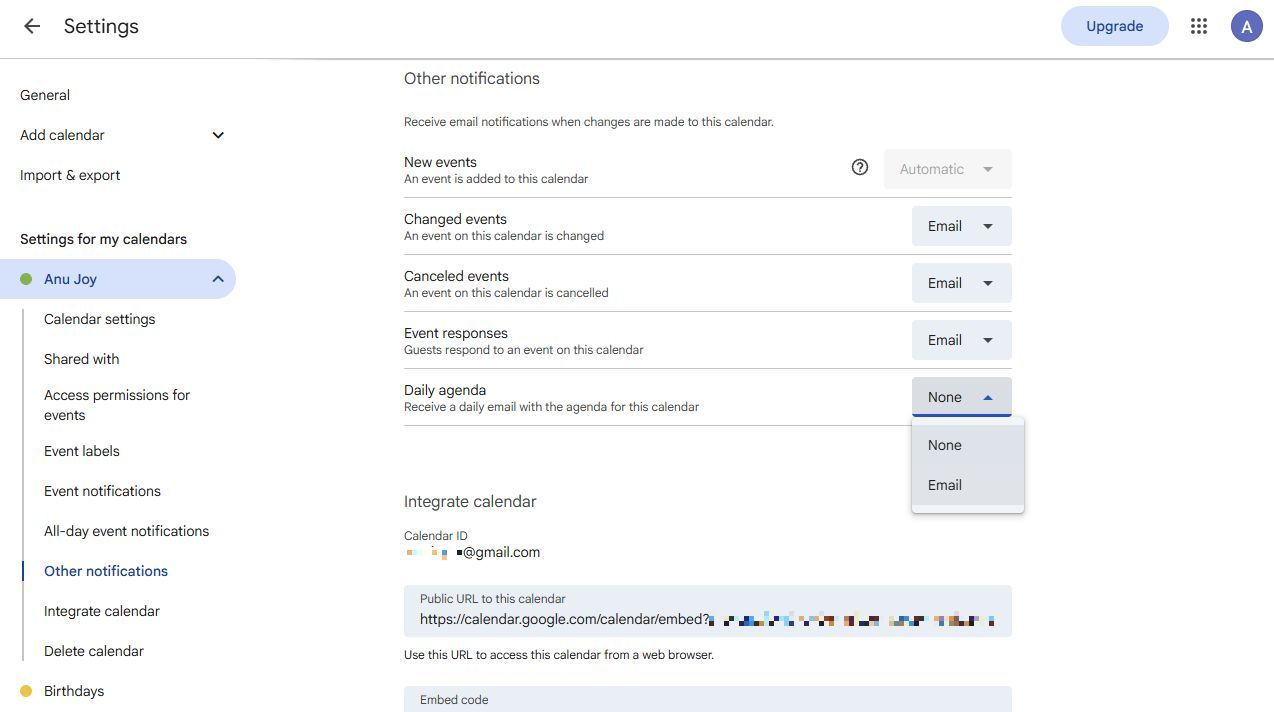Open Import & export settings
Image resolution: width=1274 pixels, height=712 pixels.
click(x=70, y=175)
